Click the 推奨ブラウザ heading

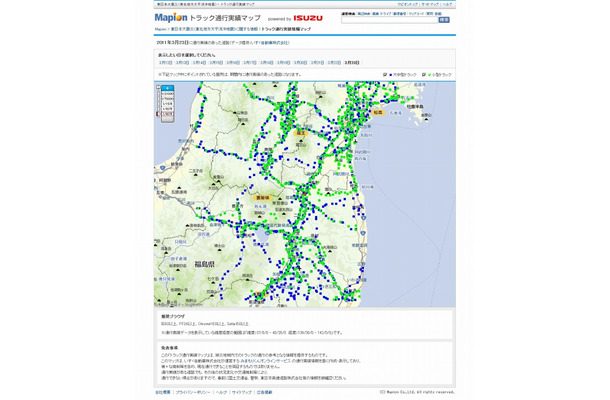click(x=173, y=317)
